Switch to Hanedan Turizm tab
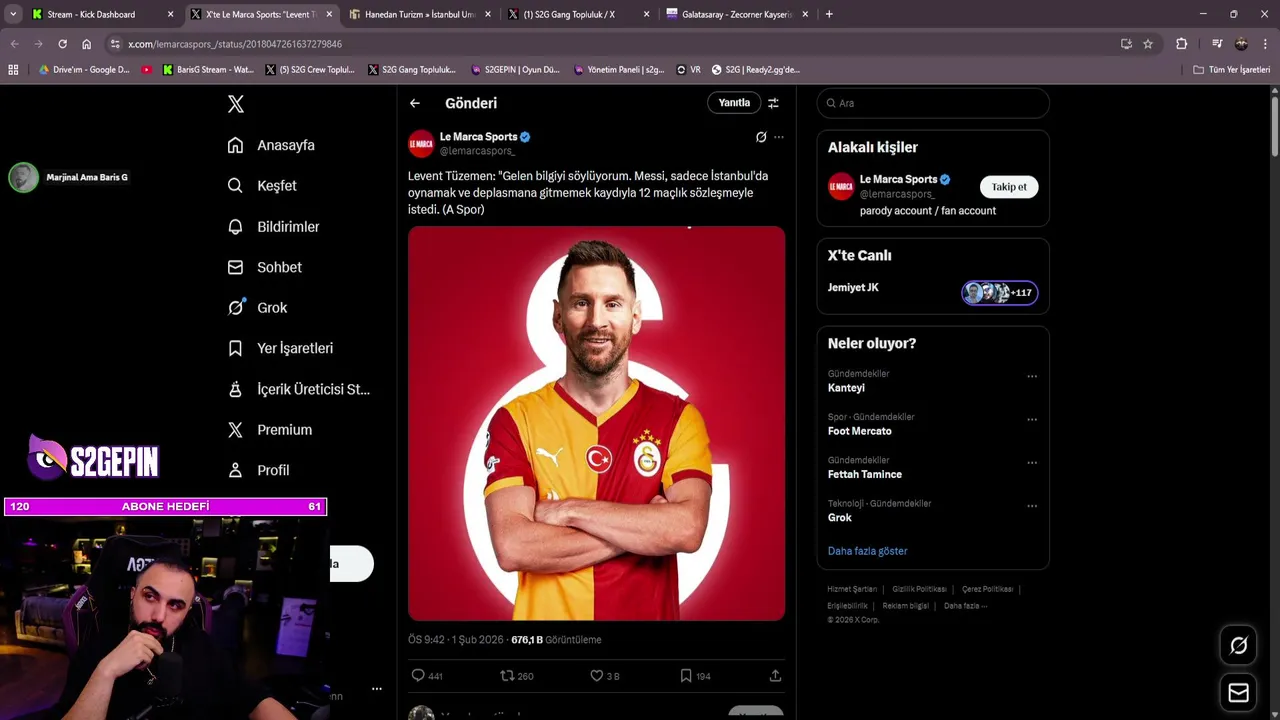This screenshot has width=1280, height=720. (419, 14)
